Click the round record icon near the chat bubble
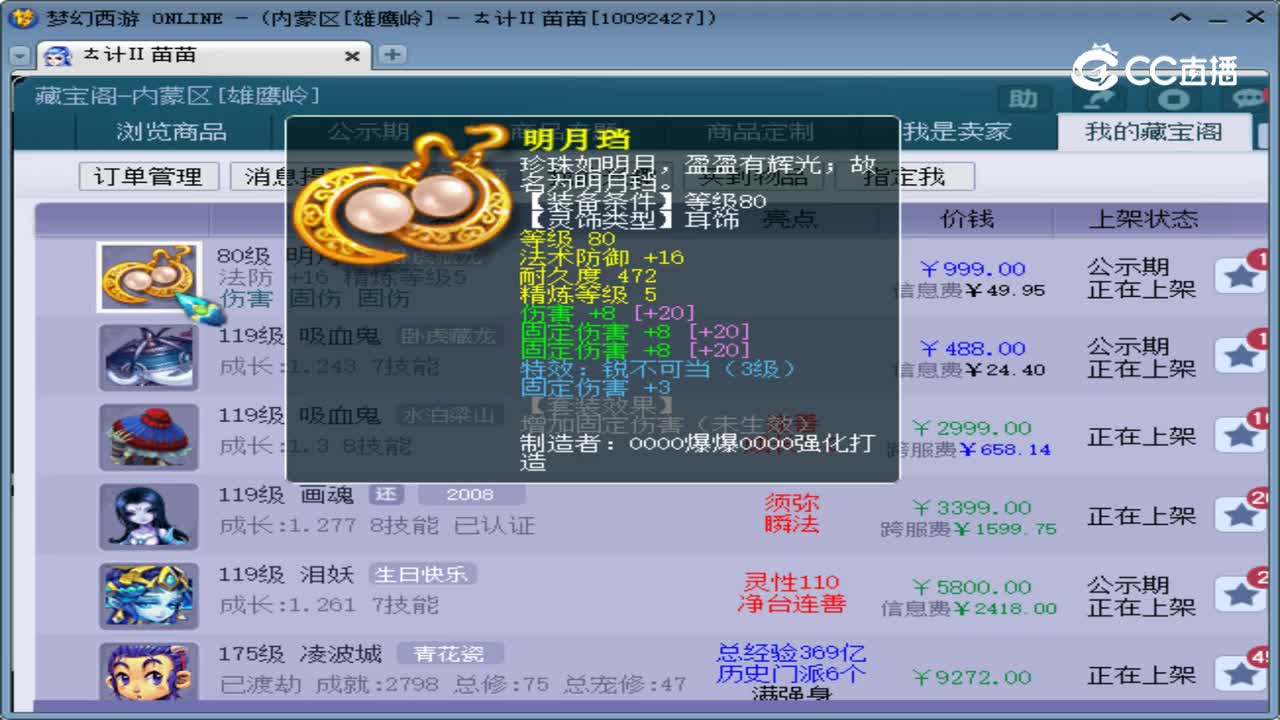Viewport: 1280px width, 720px height. (1173, 100)
